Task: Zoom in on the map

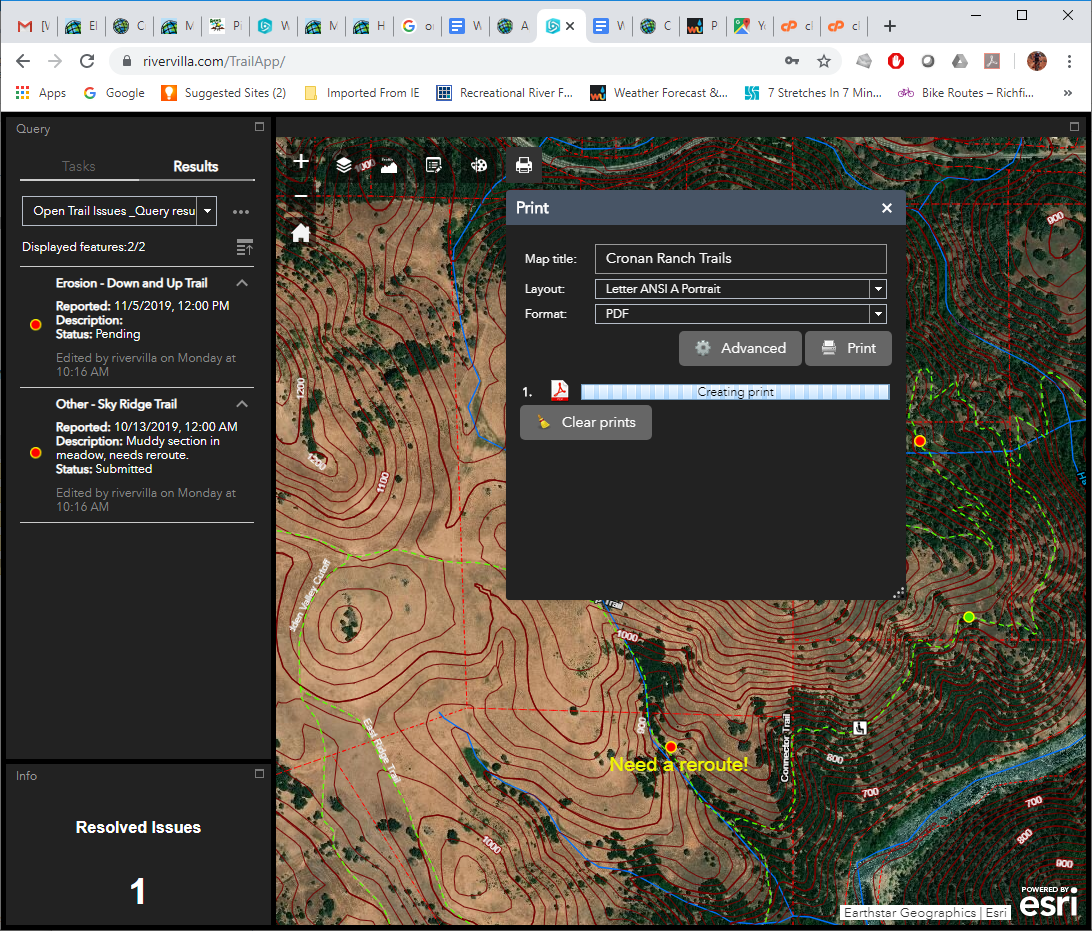Action: [300, 161]
